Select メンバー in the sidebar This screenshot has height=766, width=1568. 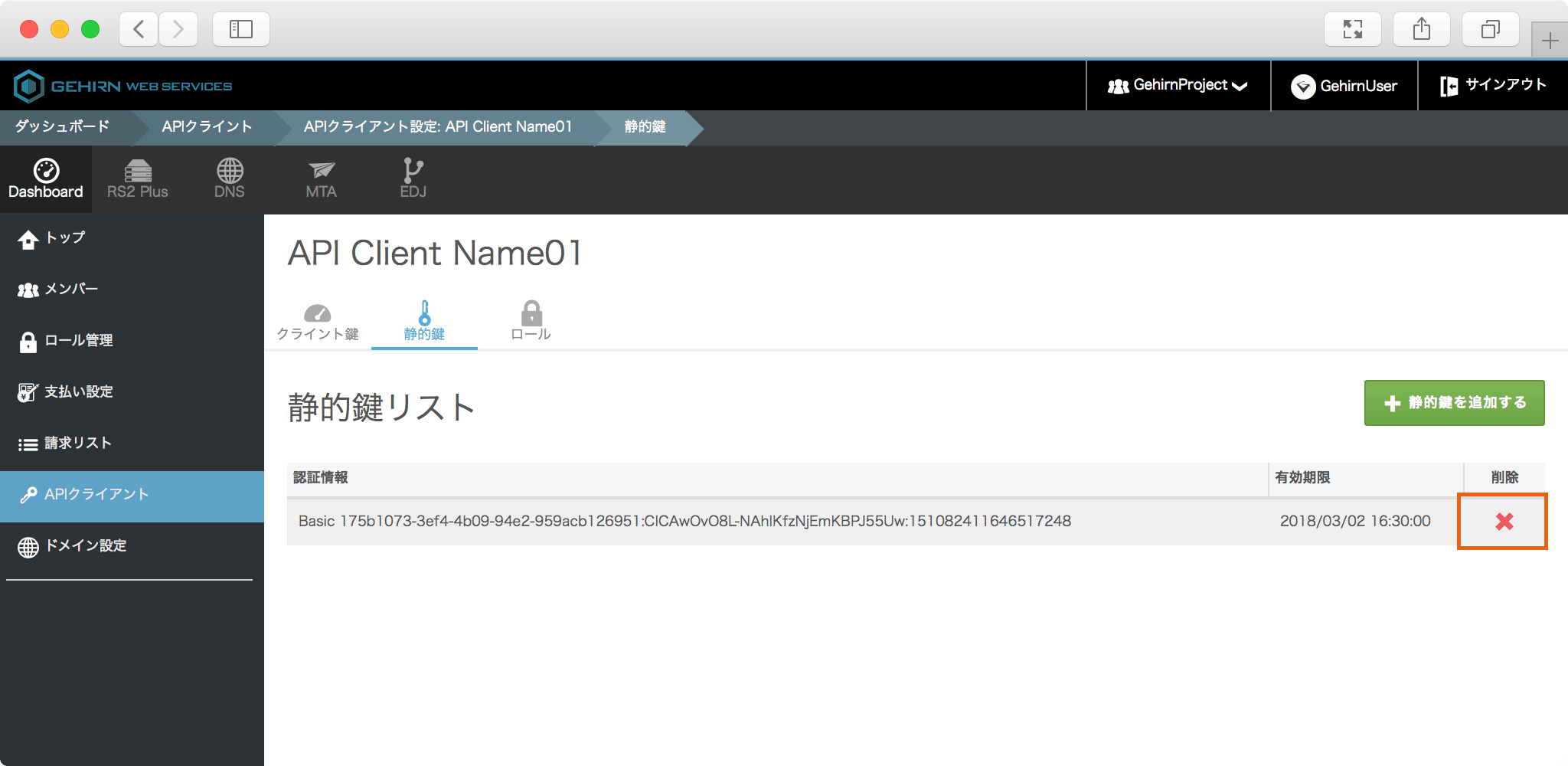pyautogui.click(x=70, y=290)
